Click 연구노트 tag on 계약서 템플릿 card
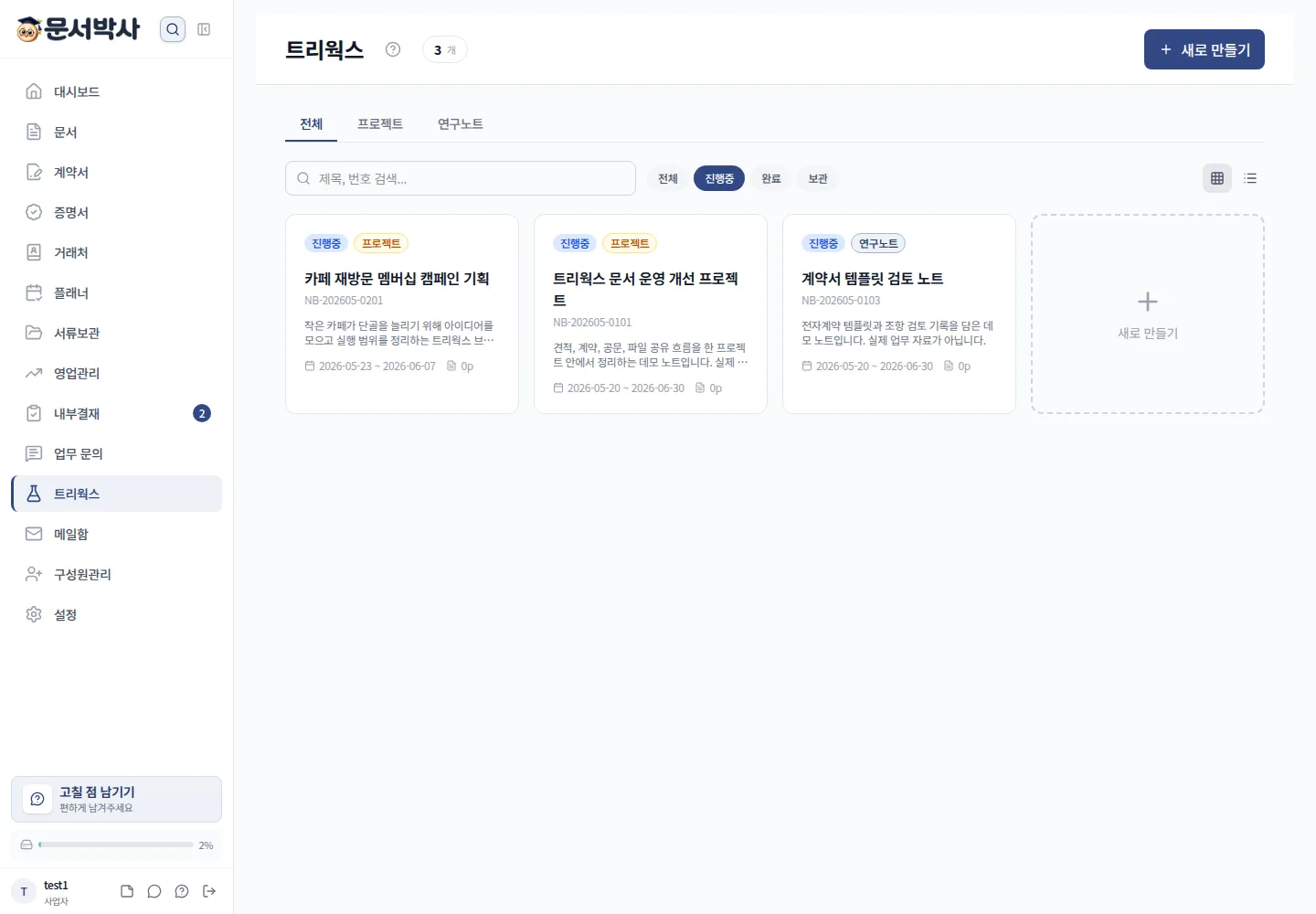1316x914 pixels. [878, 243]
